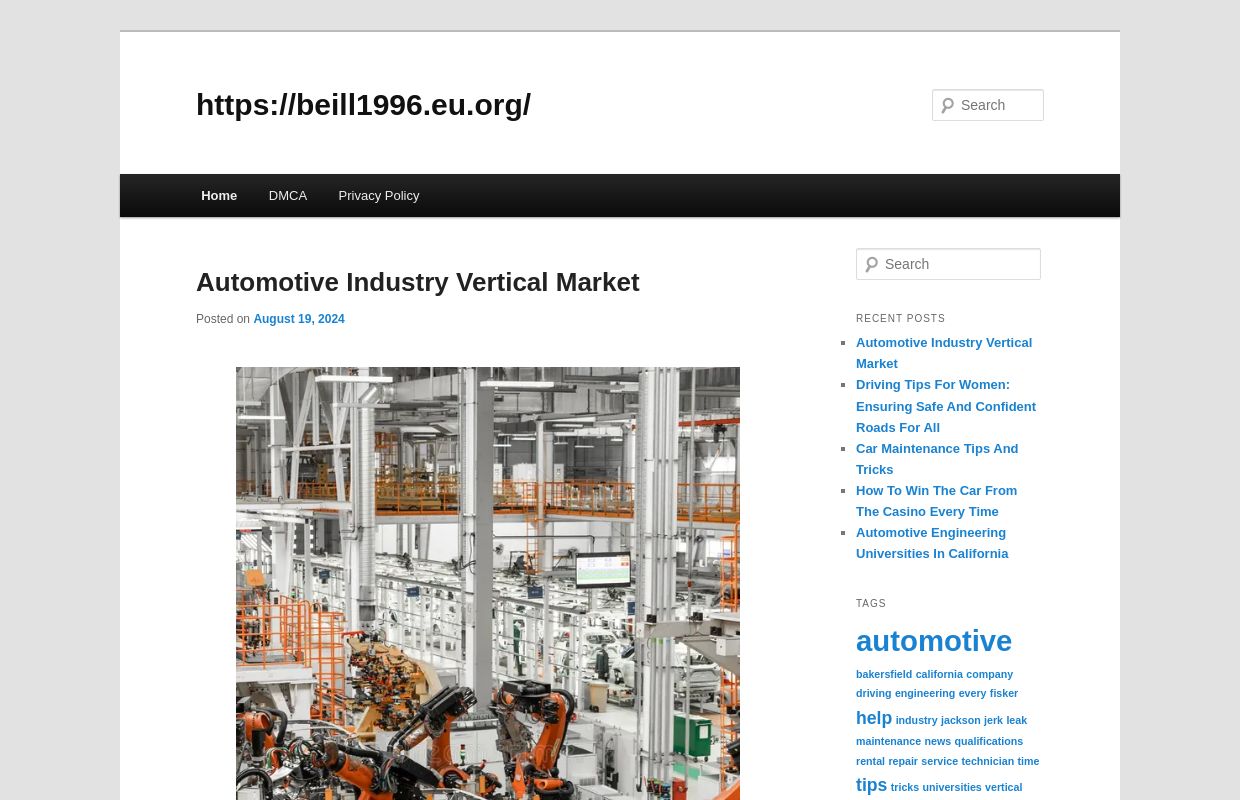Open the Home menu item
1240x800 pixels.
(219, 195)
